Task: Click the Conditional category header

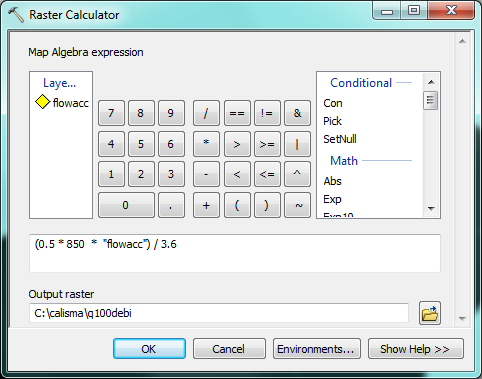Action: tap(361, 83)
